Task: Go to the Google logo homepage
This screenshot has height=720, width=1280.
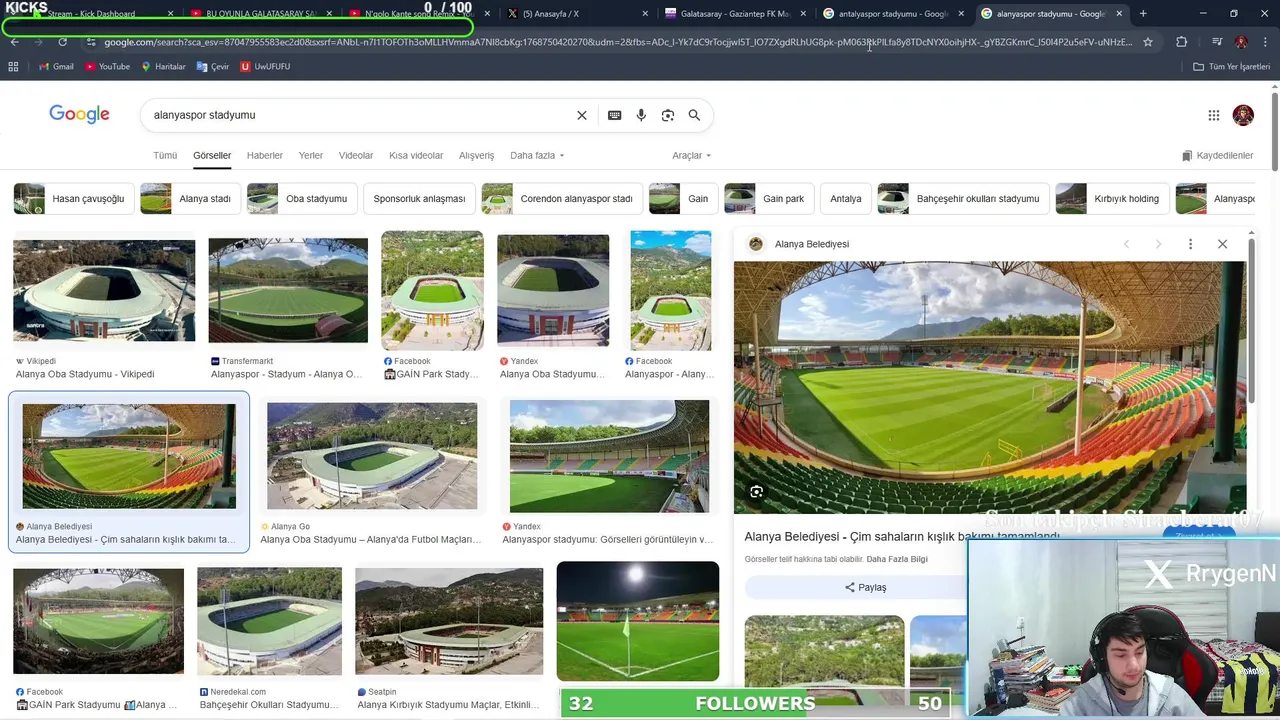Action: [79, 114]
